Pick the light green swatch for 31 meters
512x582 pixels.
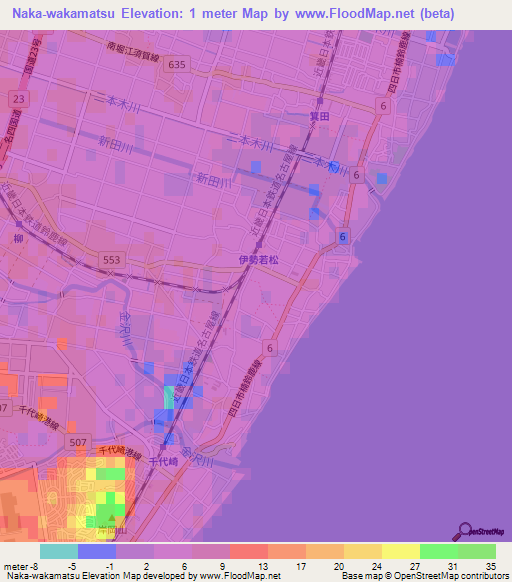pos(477,551)
